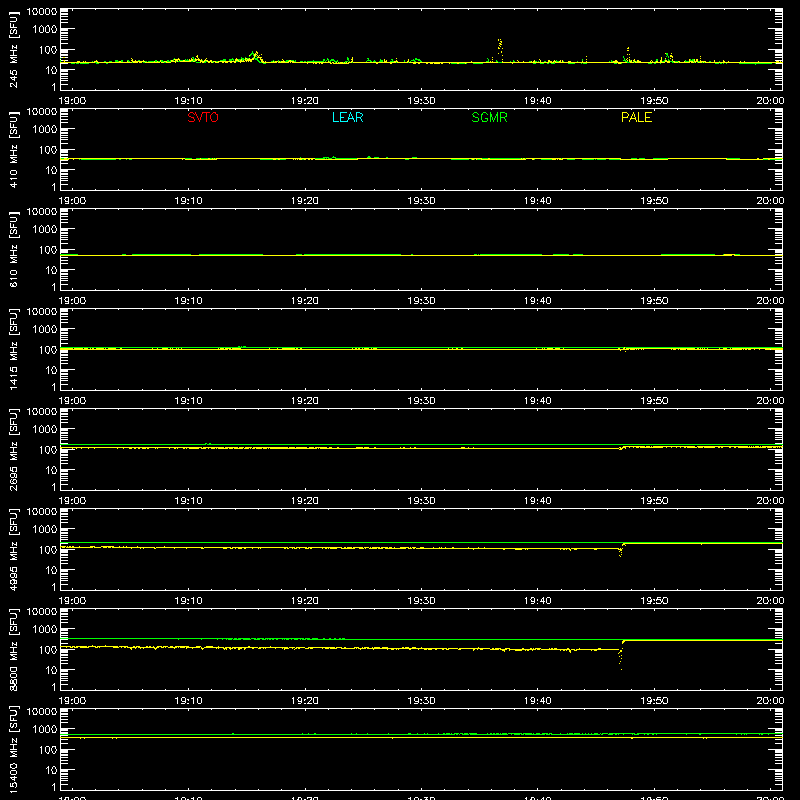Click the yellow step jump near 19:47 at 4995 MHz
Image resolution: width=800 pixels, height=800 pixels.
(x=621, y=549)
